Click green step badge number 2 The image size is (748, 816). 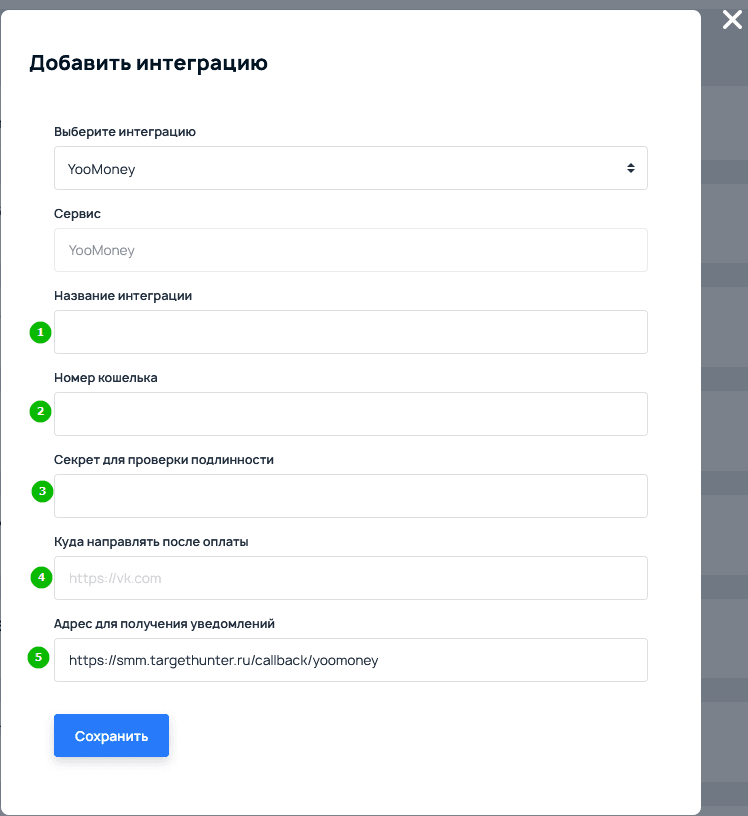click(x=40, y=411)
